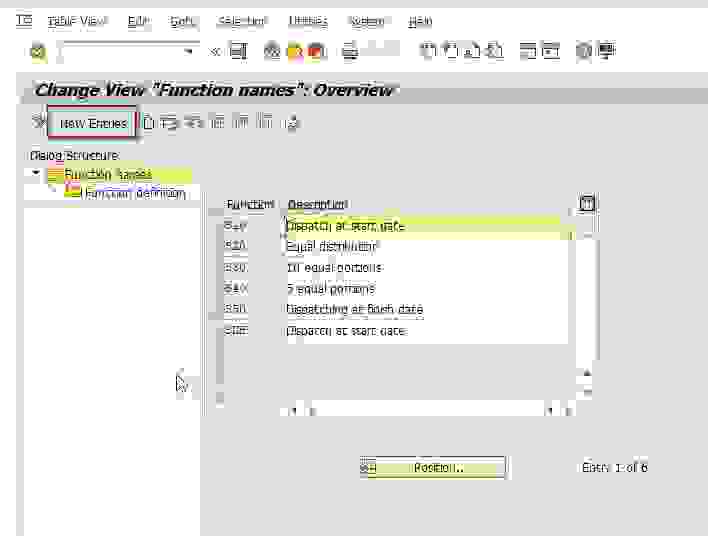Open the Goto menu

182,21
